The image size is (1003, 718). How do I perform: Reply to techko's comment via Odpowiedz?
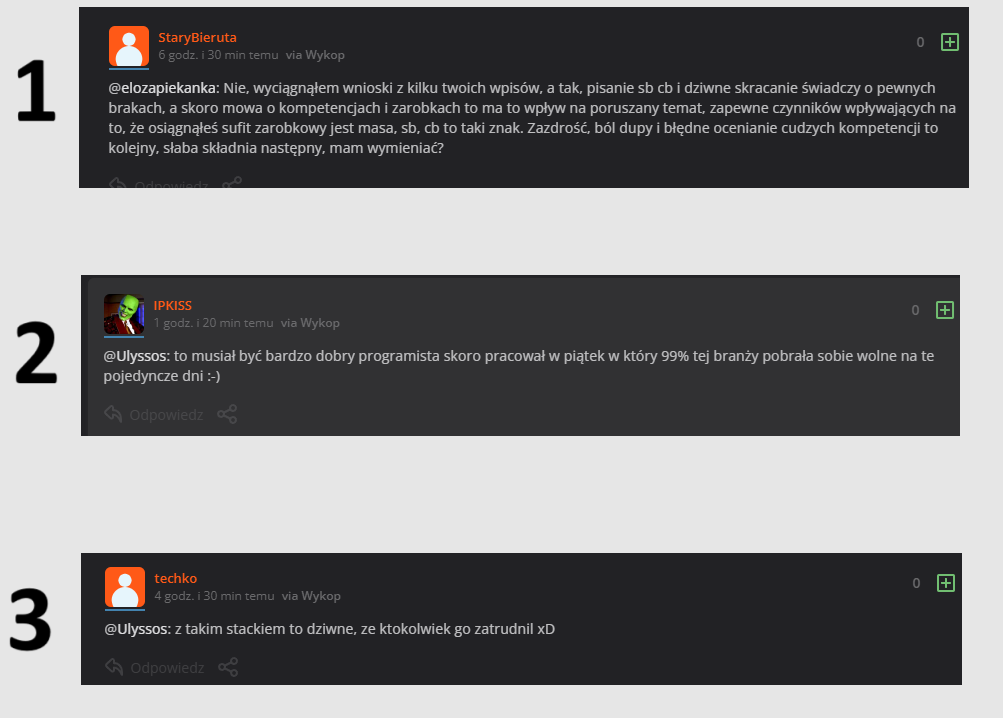(x=155, y=667)
